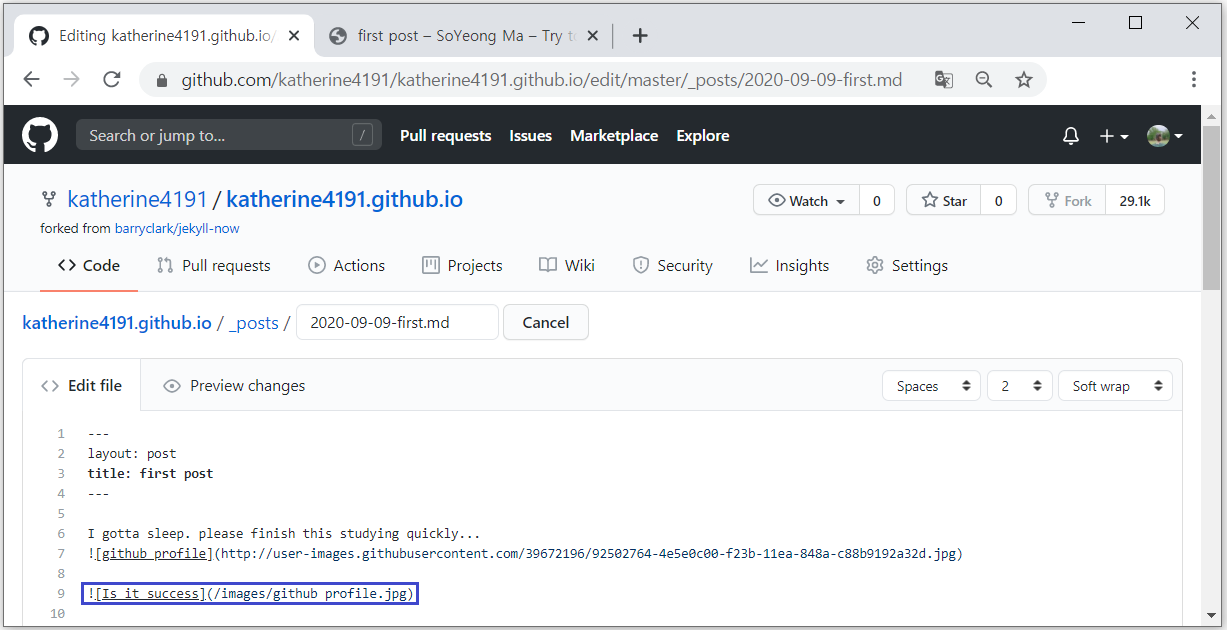Focus the Search or jump to field

coord(229,135)
